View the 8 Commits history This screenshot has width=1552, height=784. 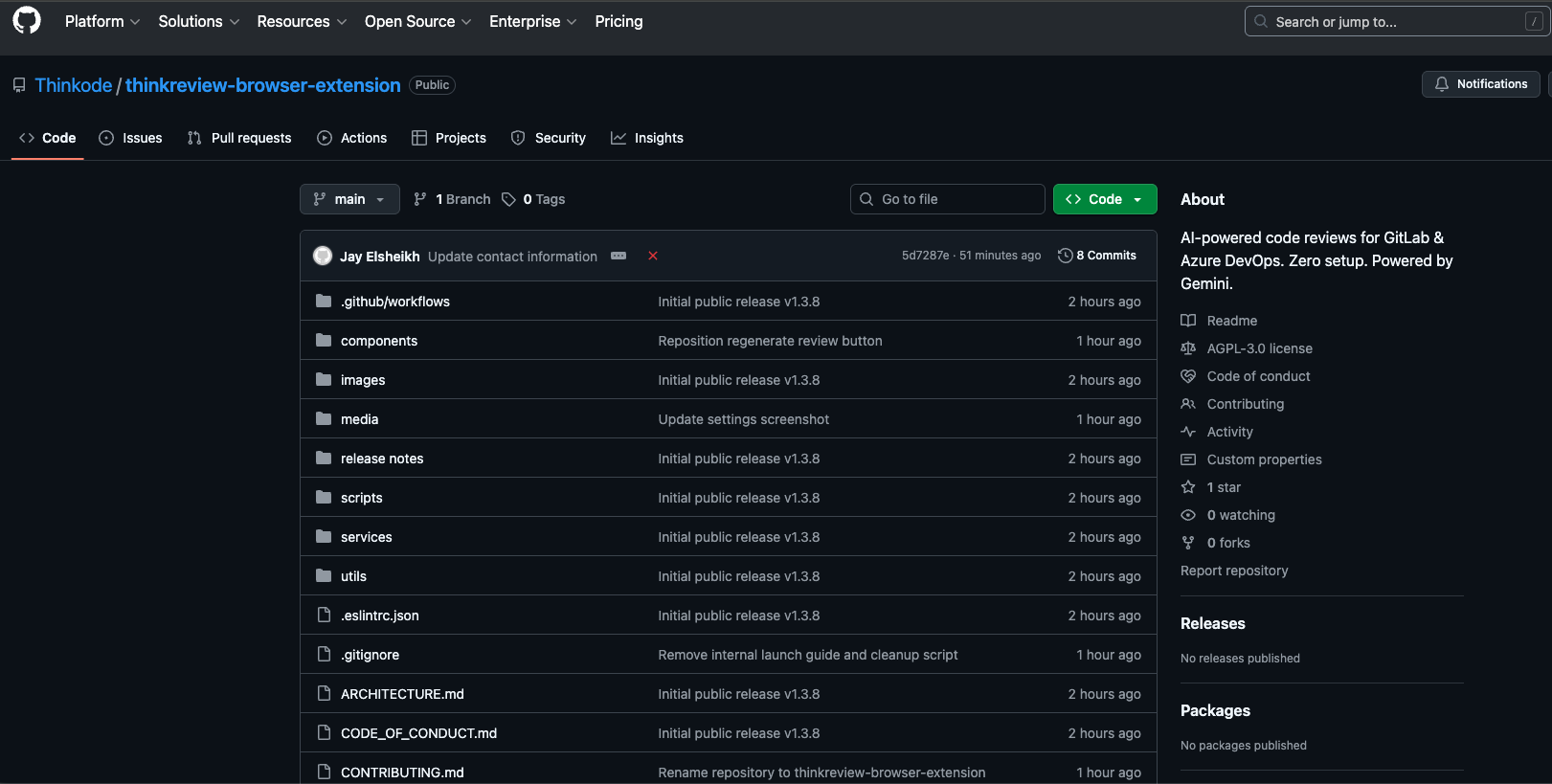1097,256
